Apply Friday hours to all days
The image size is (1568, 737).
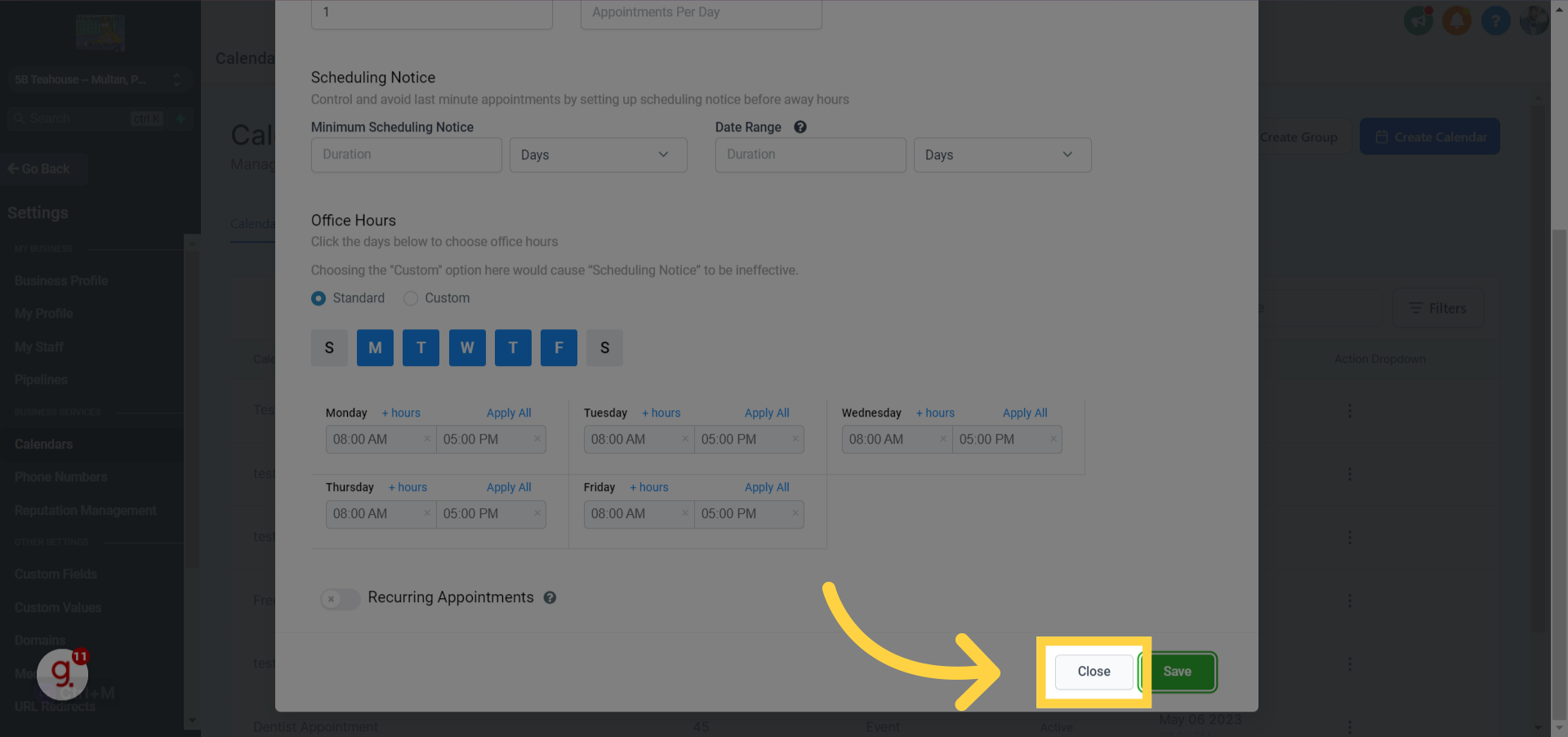pos(767,487)
